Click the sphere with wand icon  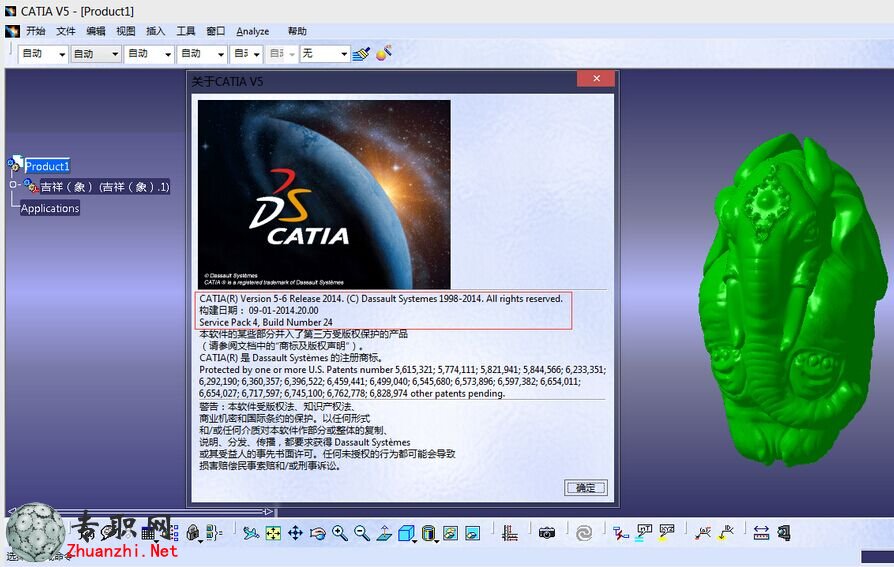pyautogui.click(x=384, y=53)
